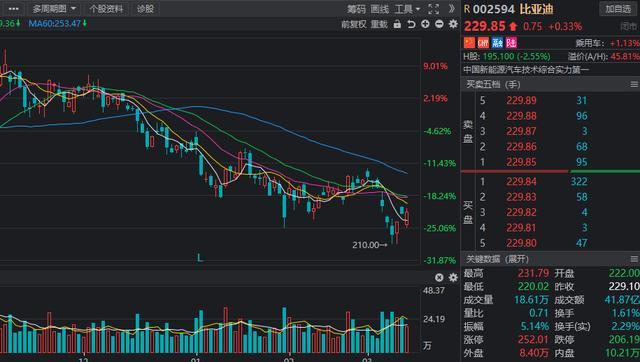Click the 加自选 add to watchlist button
The image size is (640, 362).
618,9
